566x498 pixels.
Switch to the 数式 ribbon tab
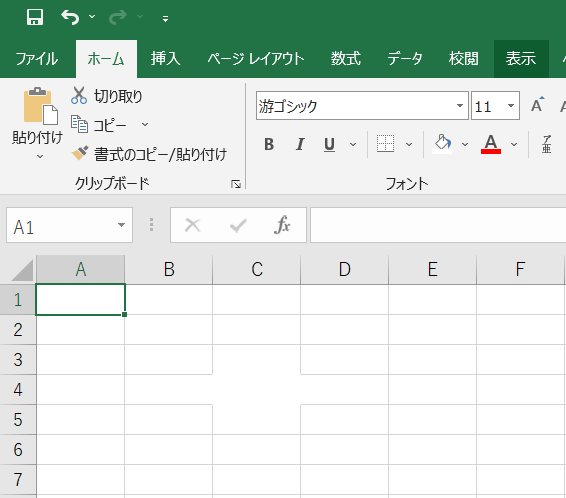(x=345, y=58)
